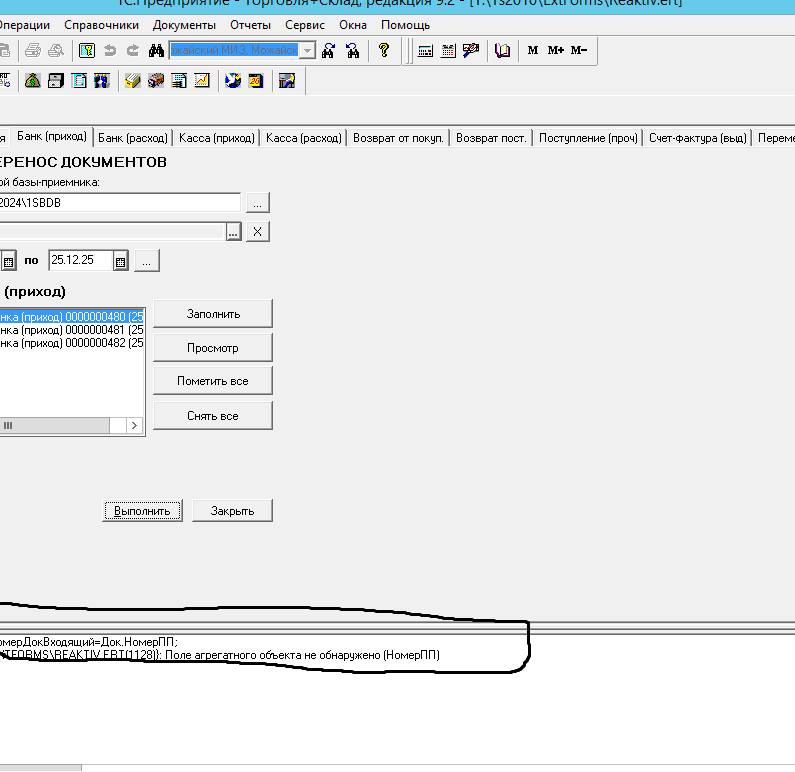
Task: Click the tools icon next to calendar
Action: click(471, 50)
